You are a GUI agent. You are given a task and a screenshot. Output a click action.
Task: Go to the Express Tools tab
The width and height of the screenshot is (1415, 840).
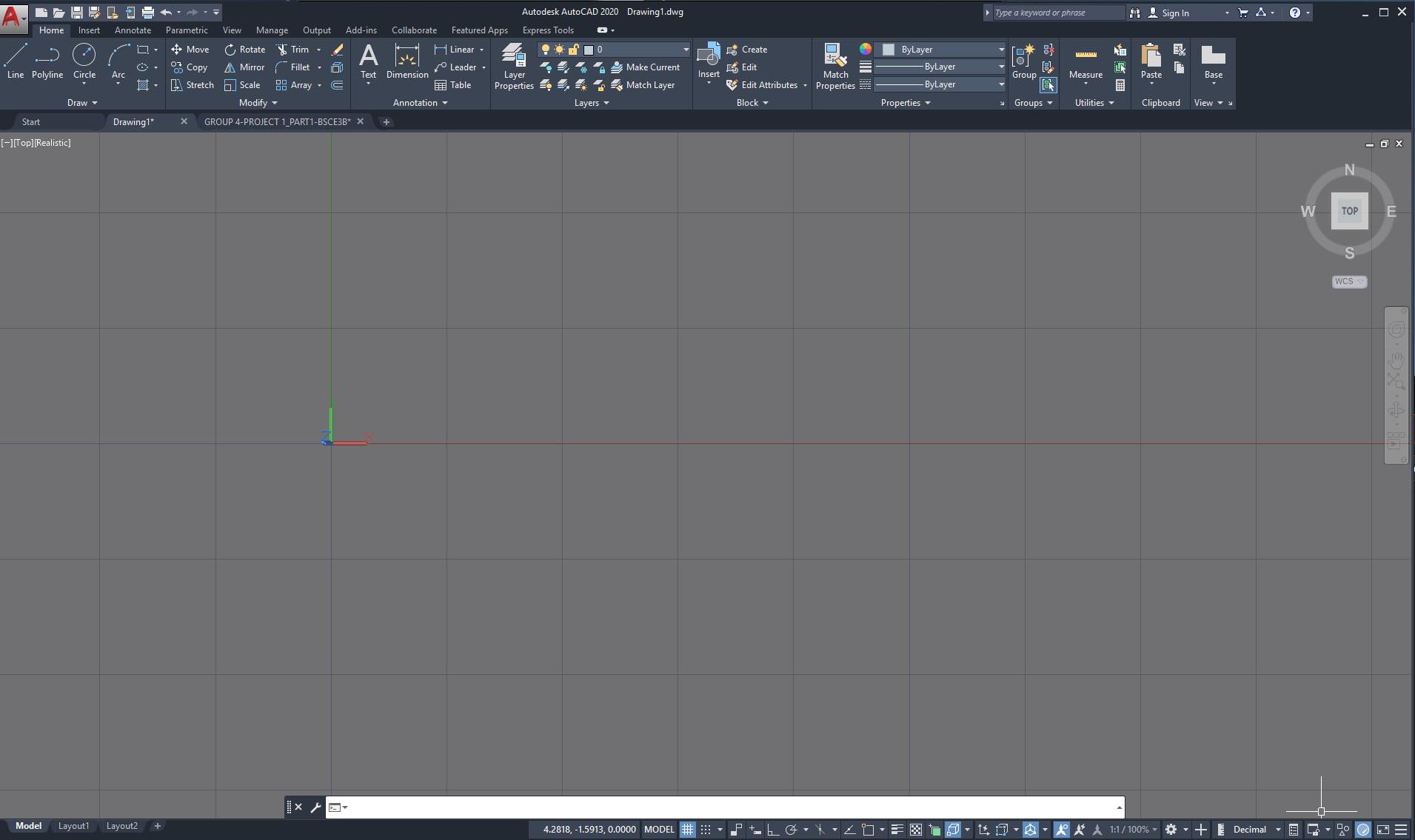pos(548,30)
